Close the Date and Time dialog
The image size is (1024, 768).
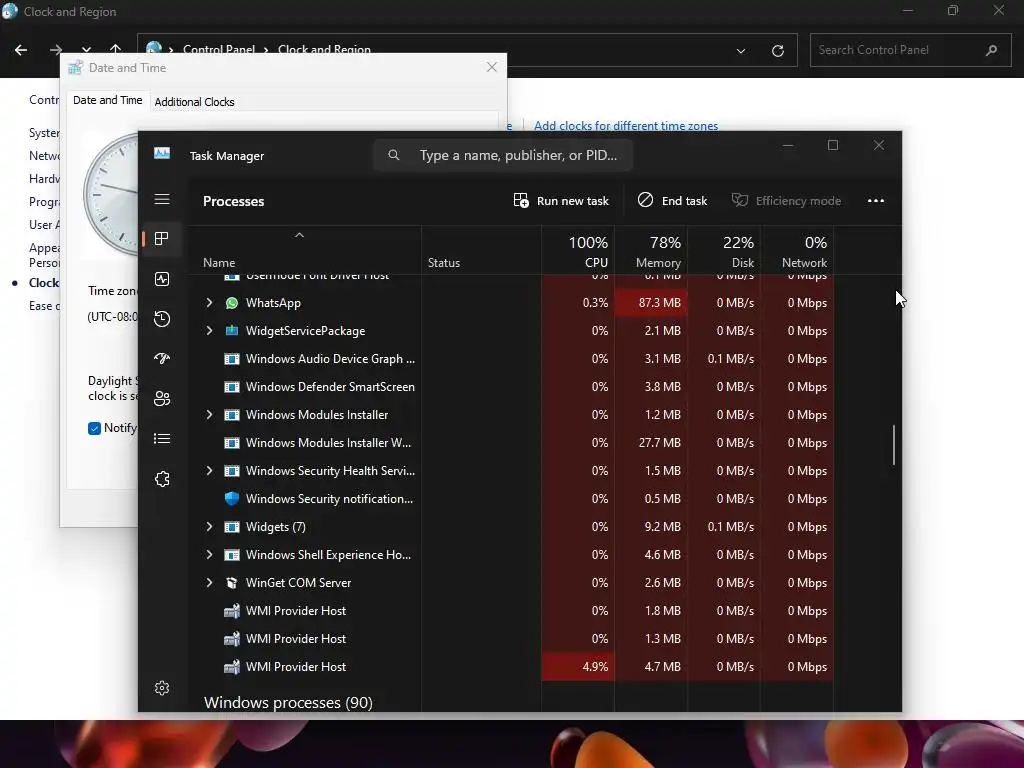(492, 67)
